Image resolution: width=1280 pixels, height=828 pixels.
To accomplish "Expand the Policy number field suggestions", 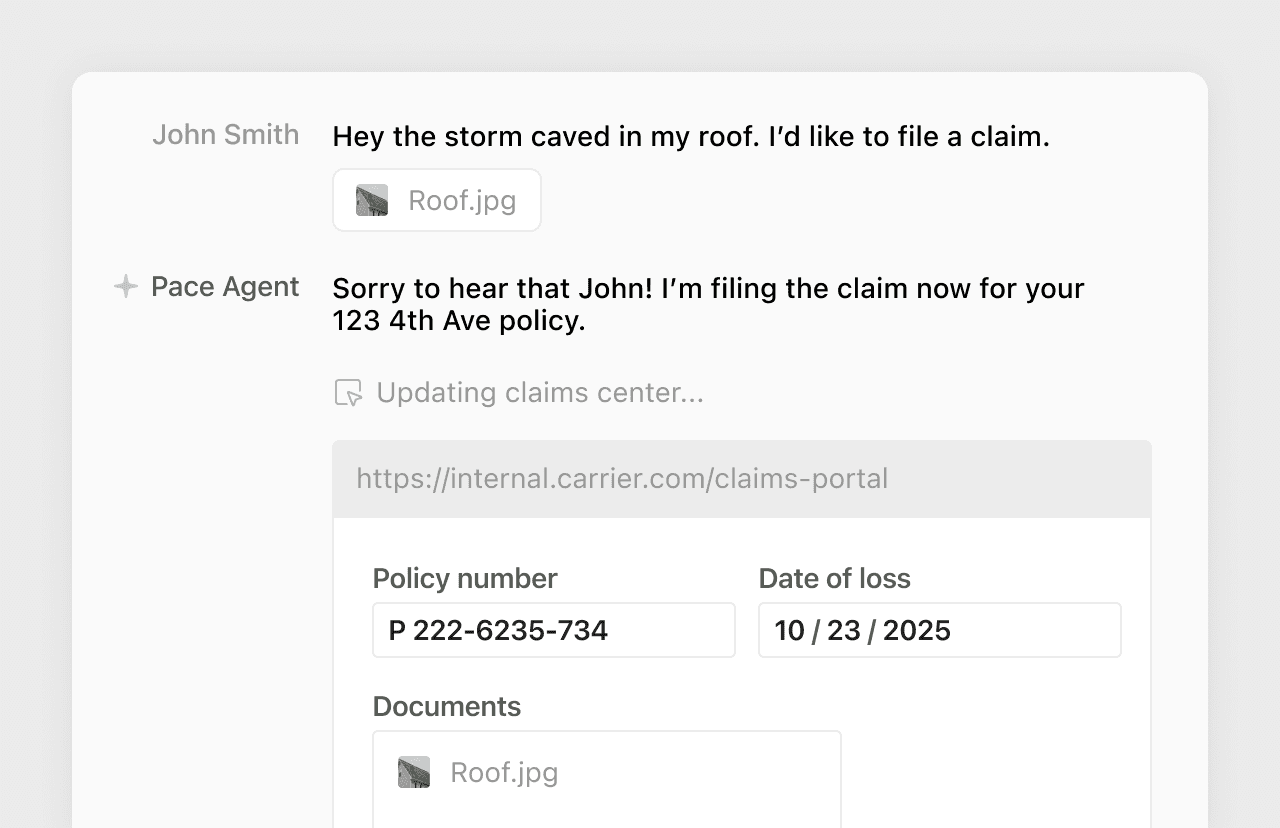I will coord(553,630).
